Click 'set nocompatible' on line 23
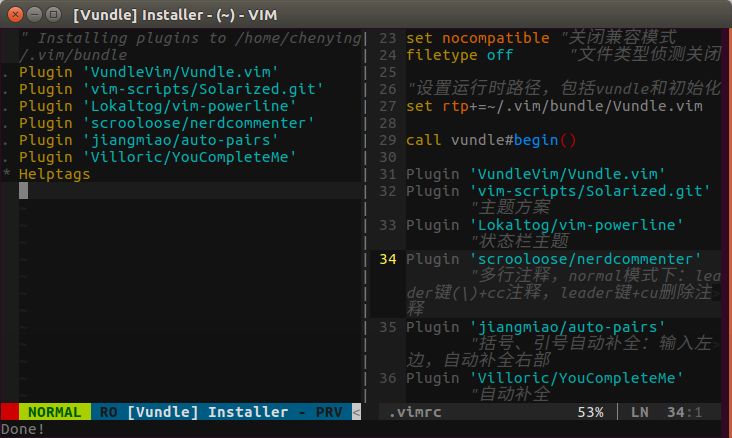 point(478,38)
